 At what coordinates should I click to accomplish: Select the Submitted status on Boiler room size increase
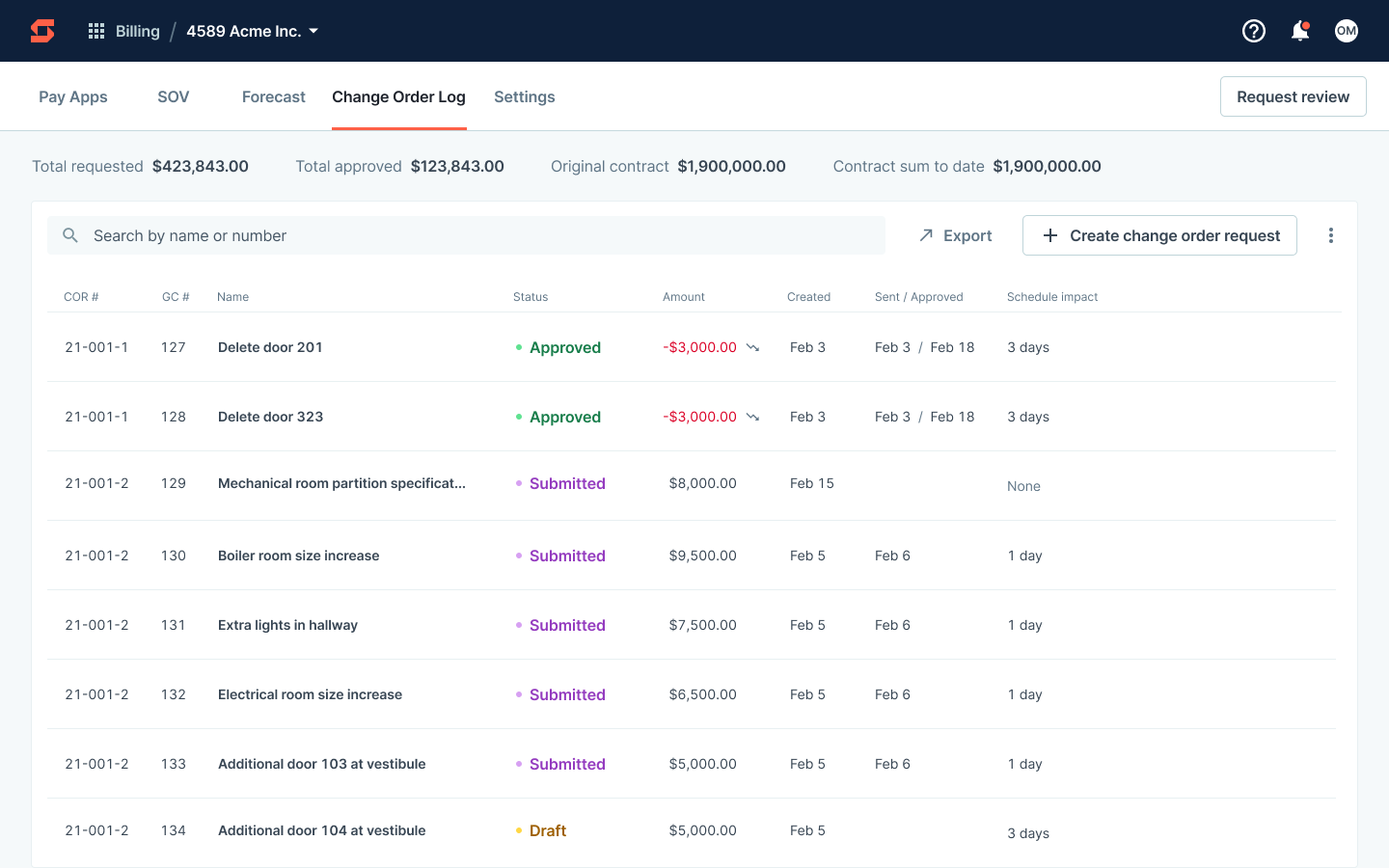tap(567, 556)
